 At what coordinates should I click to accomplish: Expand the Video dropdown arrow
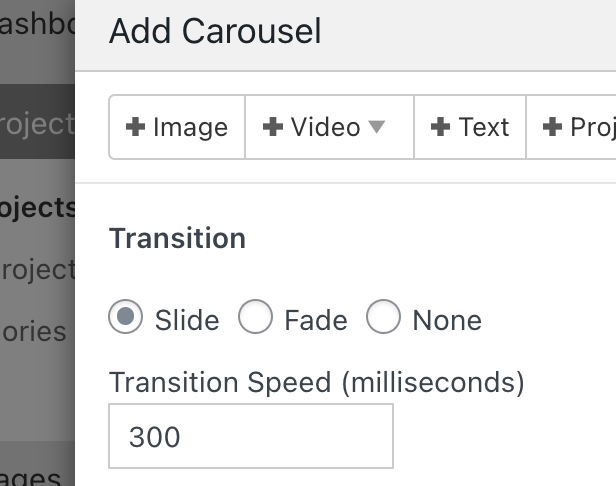click(377, 127)
